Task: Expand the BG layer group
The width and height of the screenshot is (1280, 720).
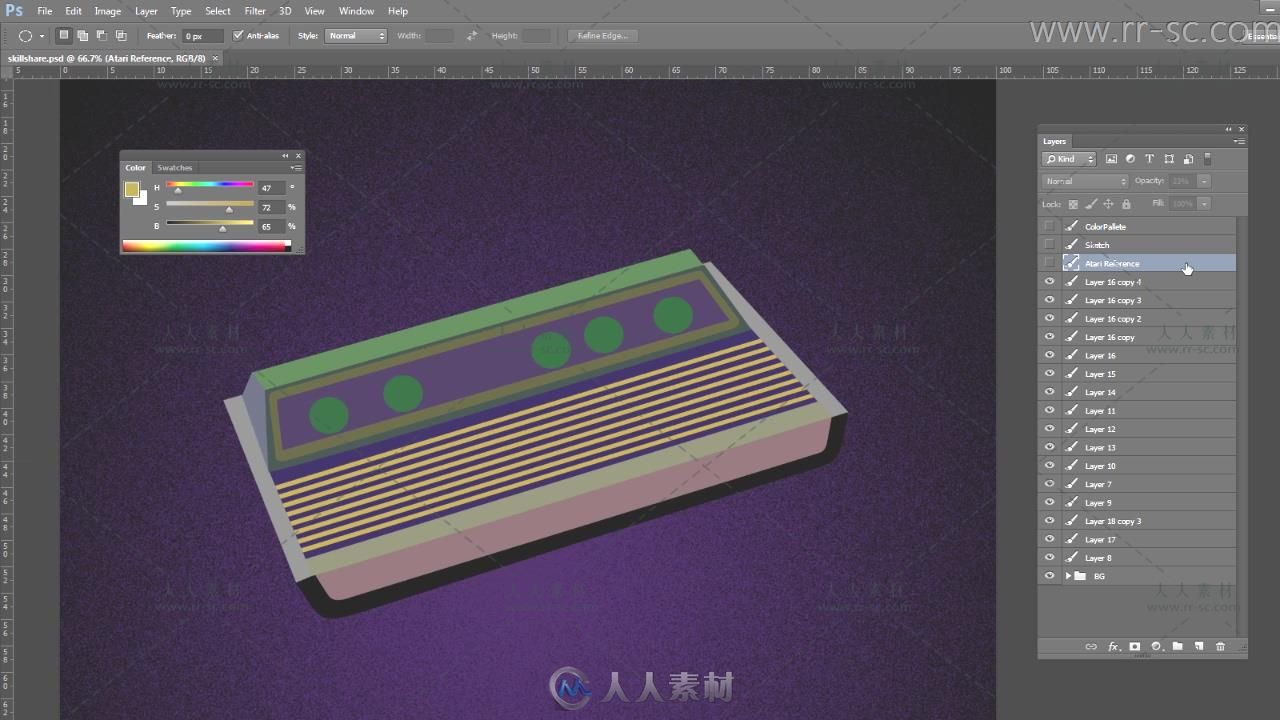Action: click(1068, 576)
